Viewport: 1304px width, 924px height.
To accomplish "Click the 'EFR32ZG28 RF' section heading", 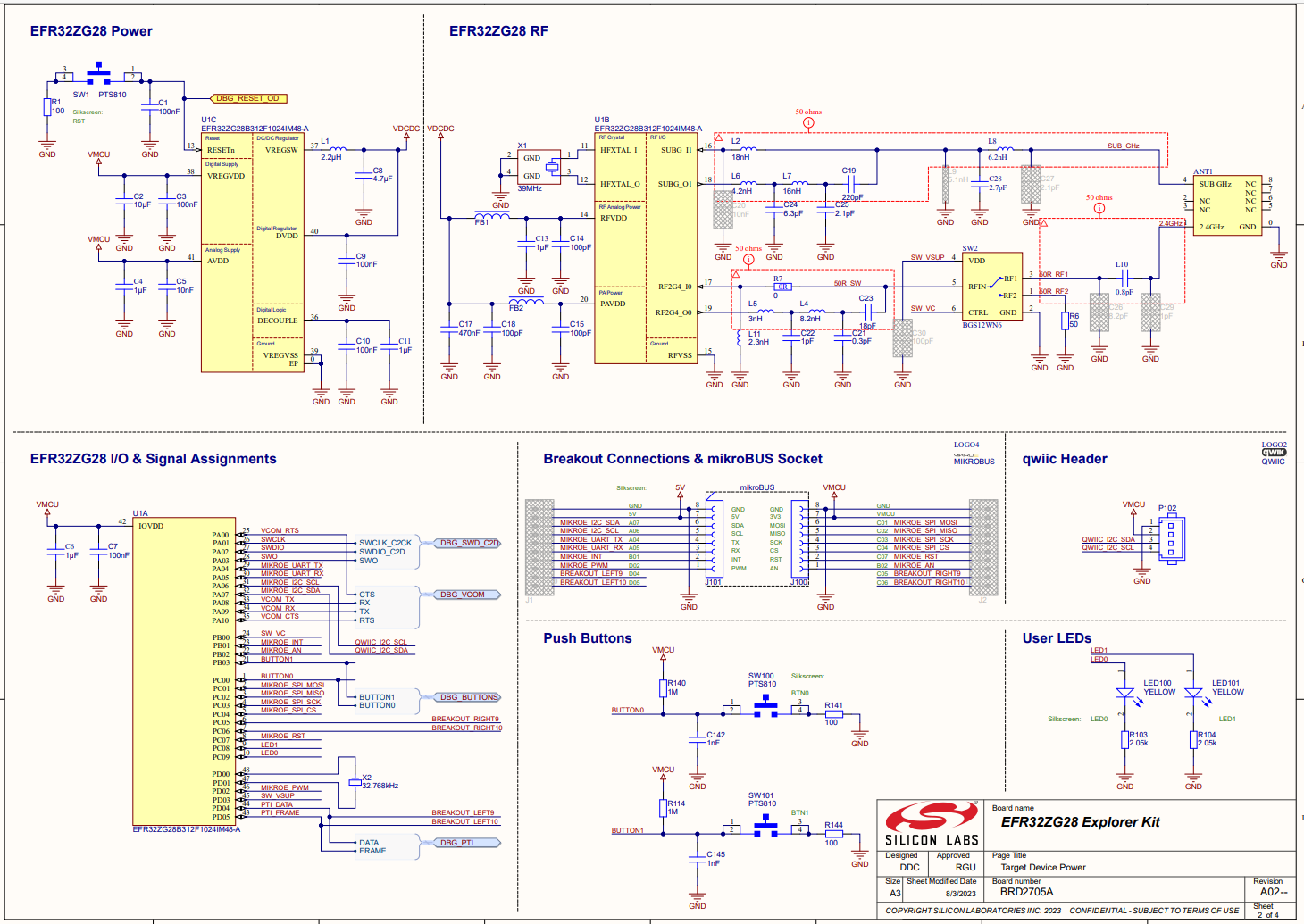I will pyautogui.click(x=498, y=31).
